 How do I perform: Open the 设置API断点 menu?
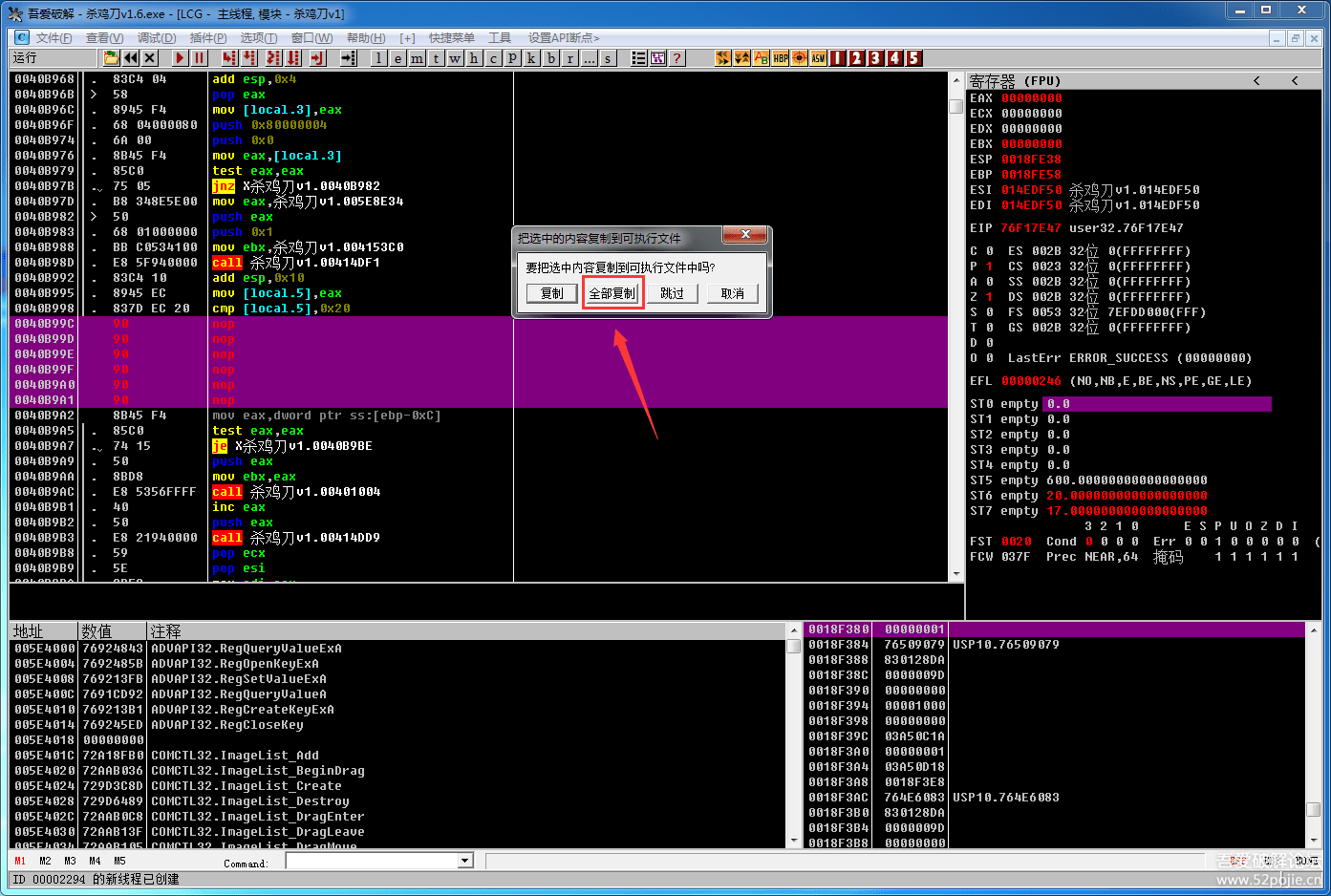(x=564, y=38)
